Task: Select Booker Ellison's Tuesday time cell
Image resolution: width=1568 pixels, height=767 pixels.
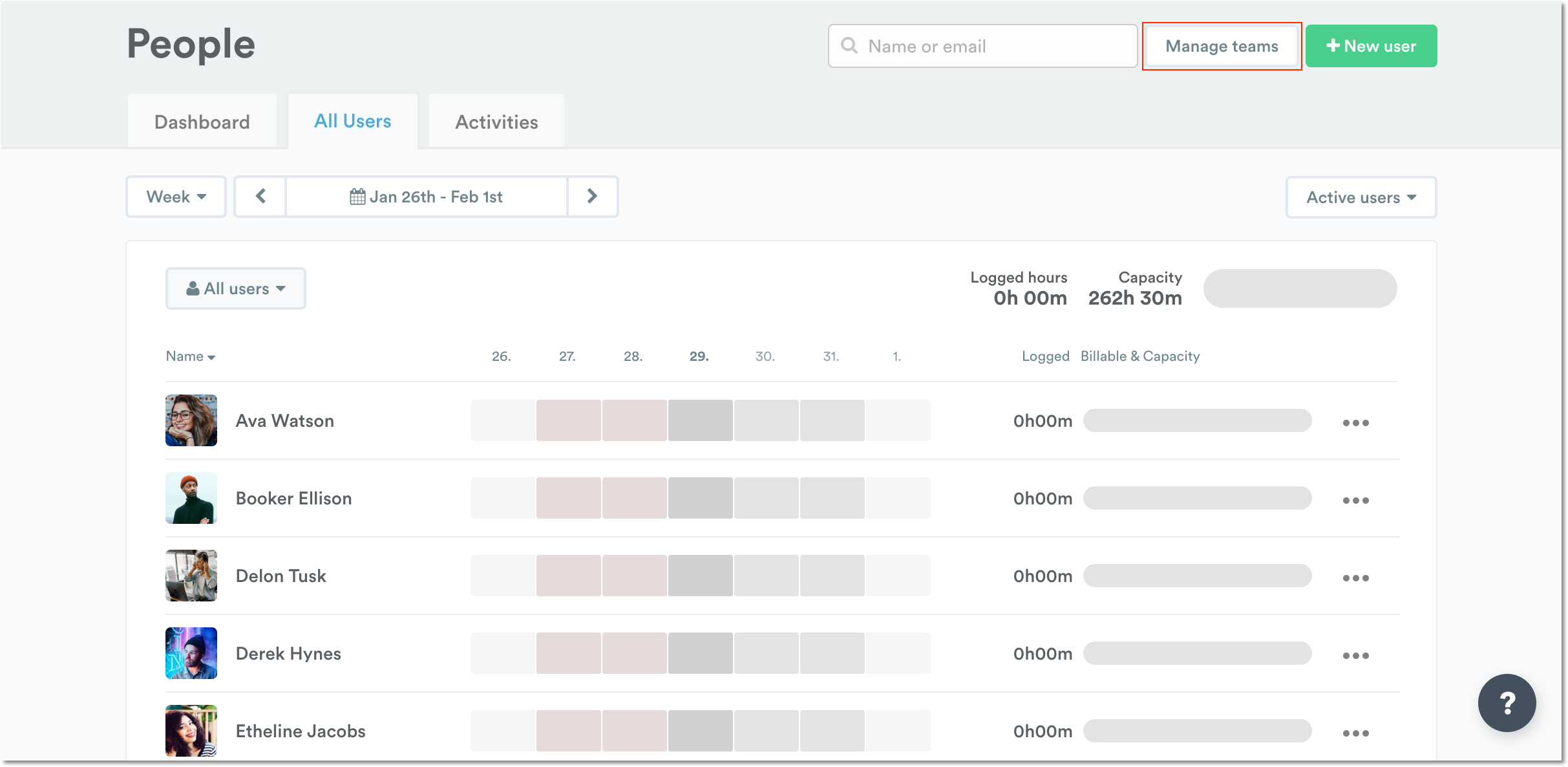Action: coord(569,498)
